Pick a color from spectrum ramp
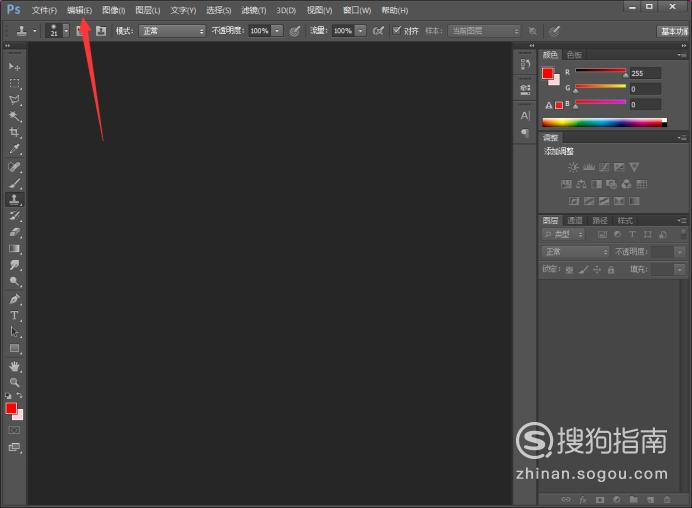The width and height of the screenshot is (692, 508). [x=604, y=123]
